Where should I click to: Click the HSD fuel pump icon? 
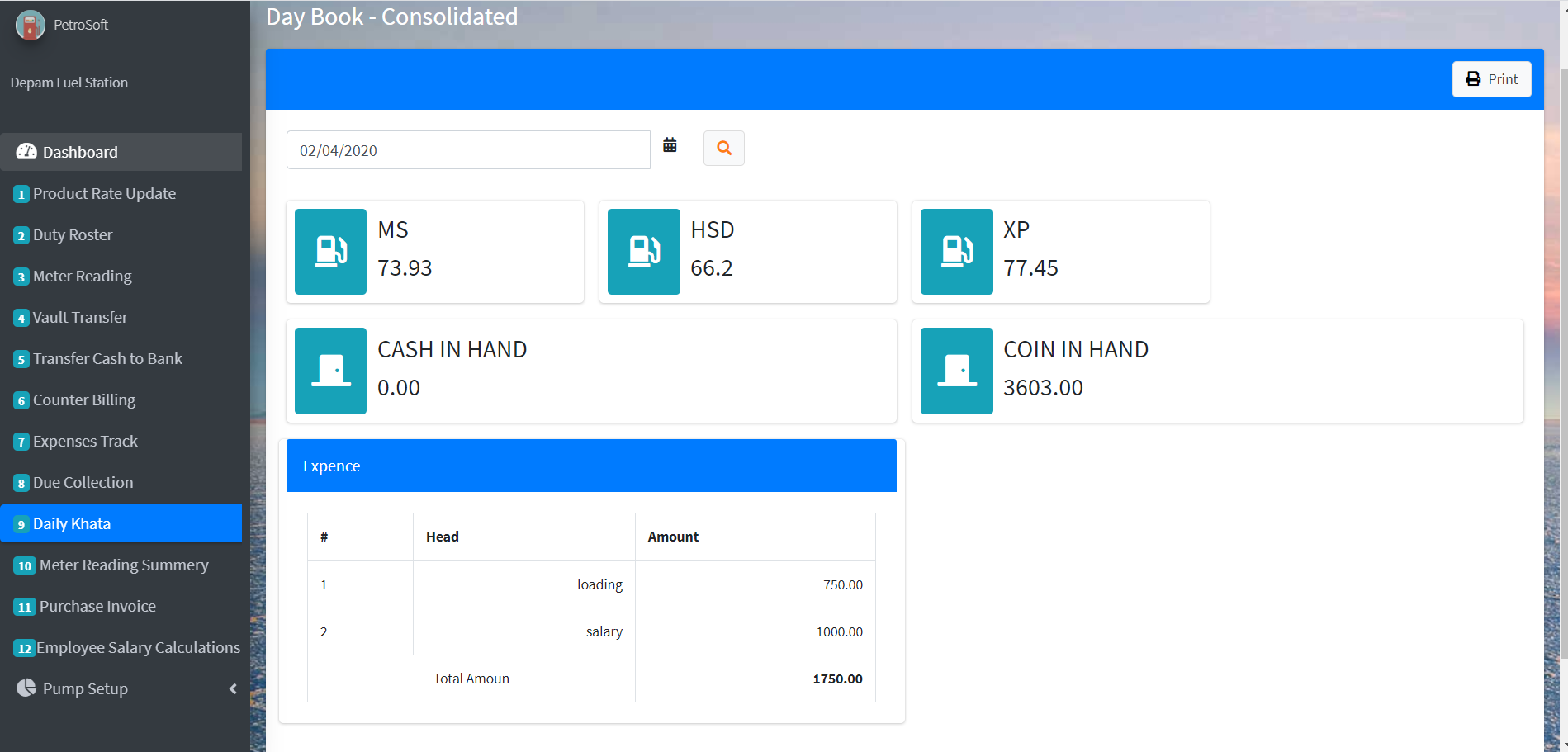[x=643, y=252]
